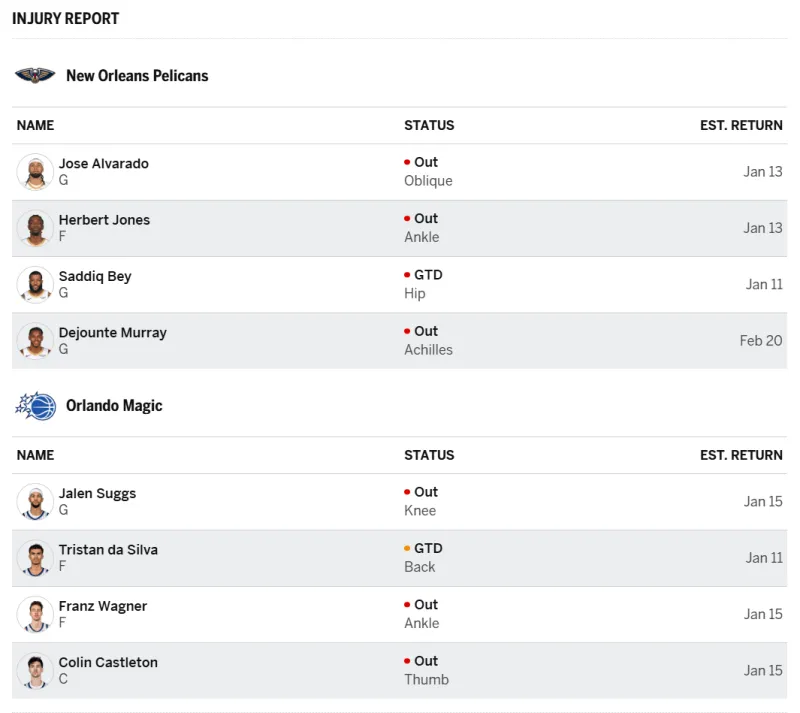Open Colin Castleton's player link
800x713 pixels.
coord(108,662)
